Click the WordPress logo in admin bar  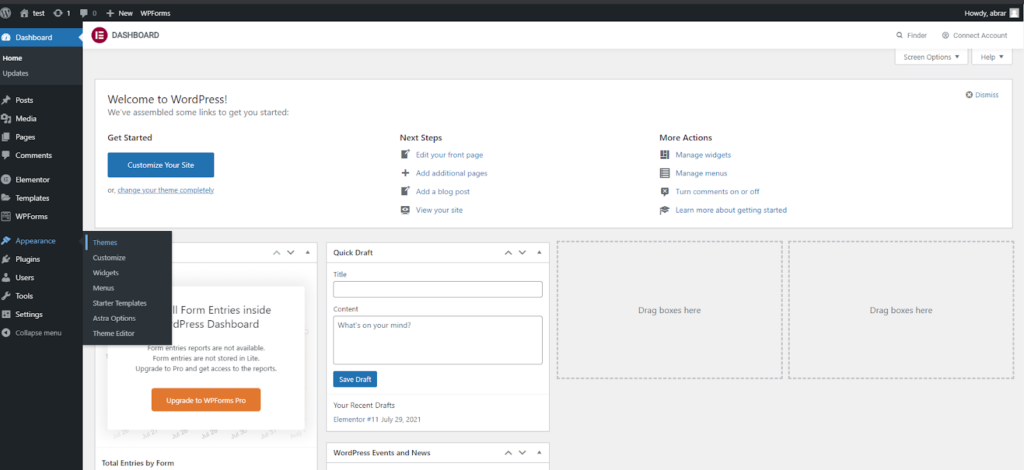[x=9, y=14]
